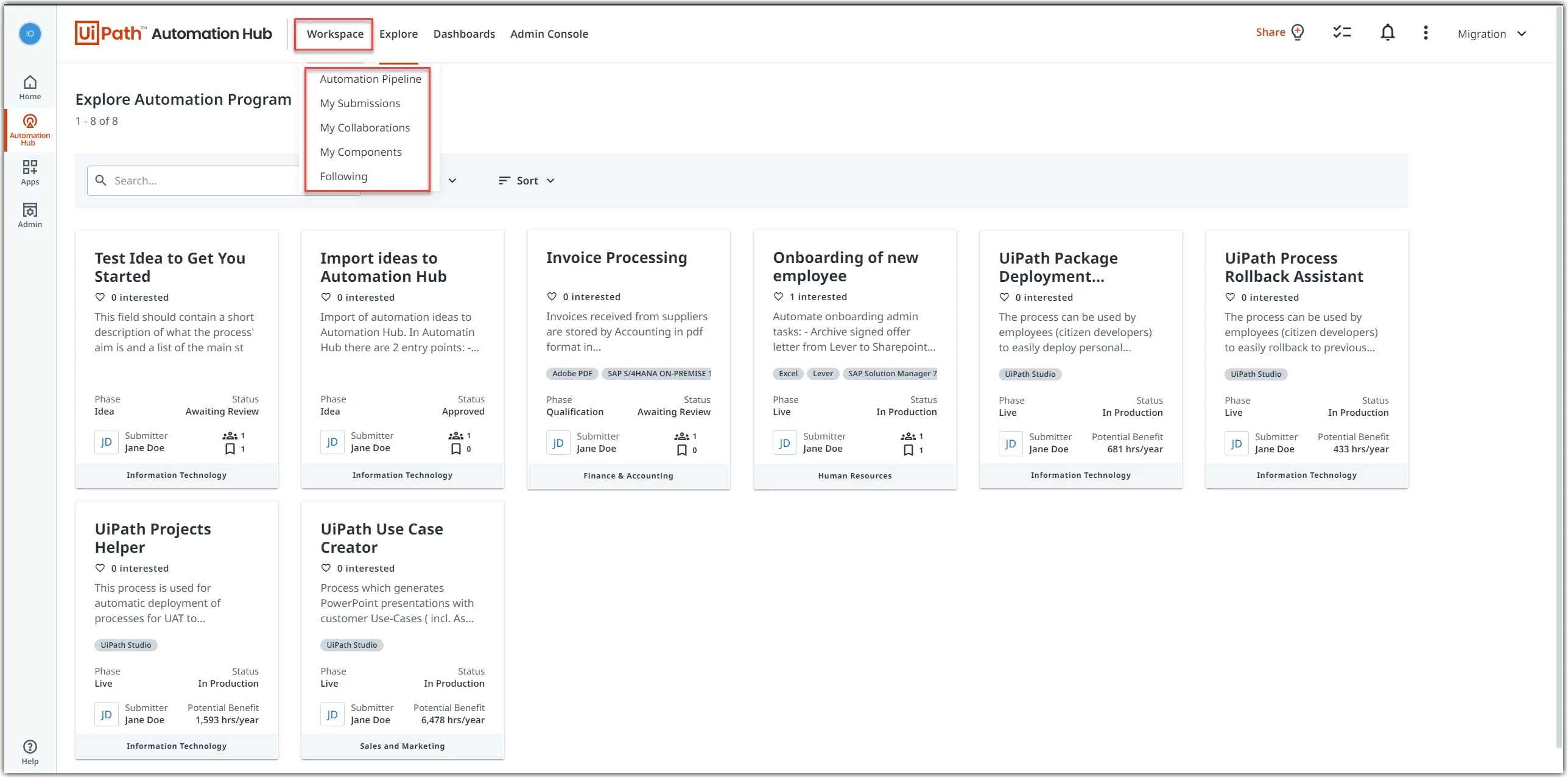This screenshot has height=778, width=1568.
Task: Click the heart on UiPath Use Case Creator
Action: point(326,568)
